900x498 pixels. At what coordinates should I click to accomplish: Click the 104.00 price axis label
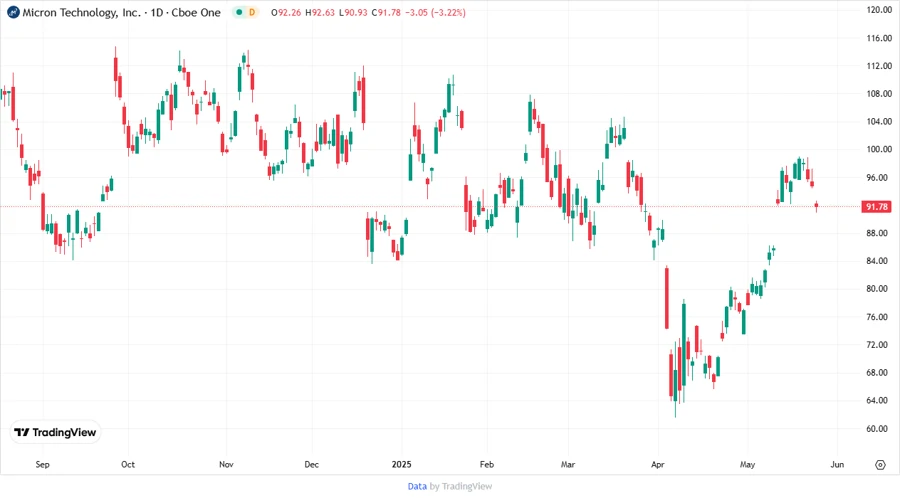tap(879, 122)
